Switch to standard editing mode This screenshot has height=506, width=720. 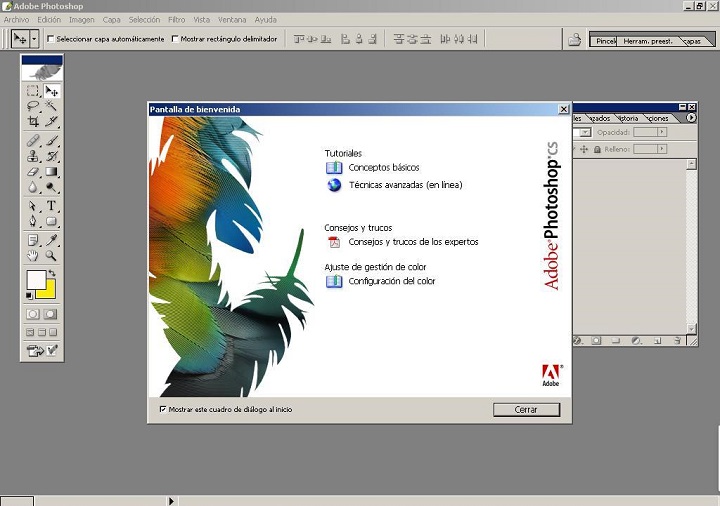coord(33,314)
